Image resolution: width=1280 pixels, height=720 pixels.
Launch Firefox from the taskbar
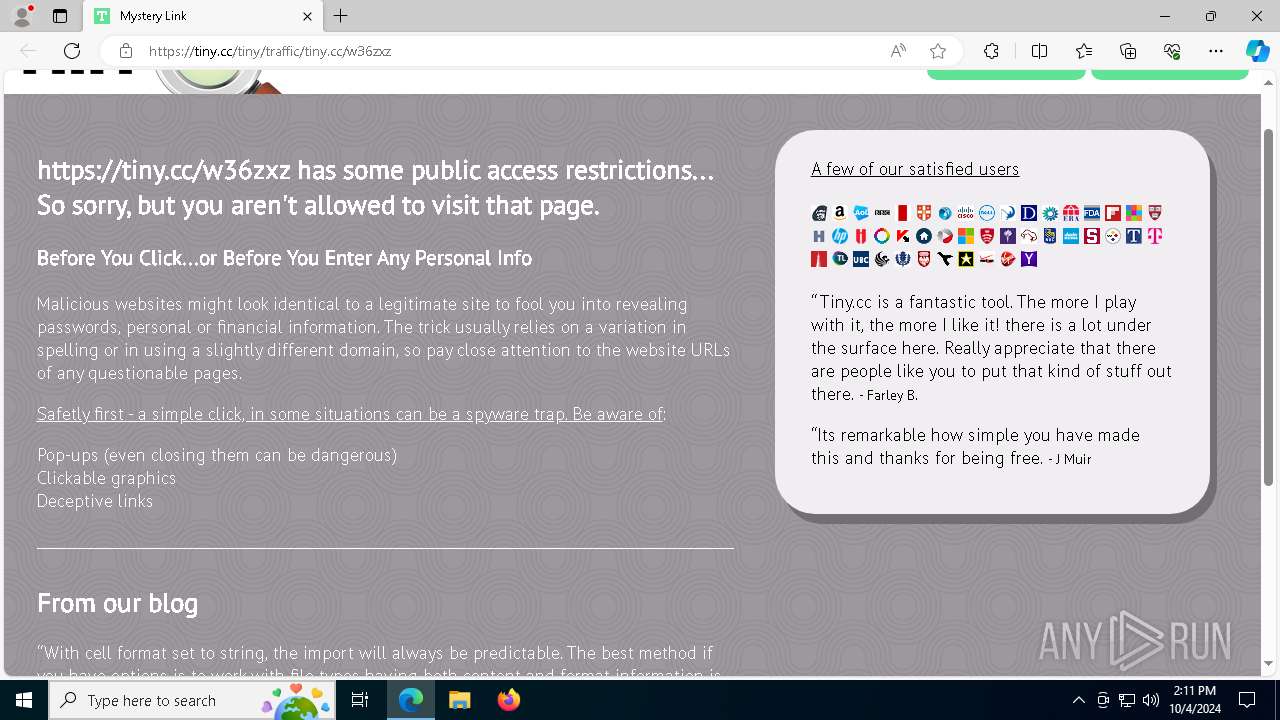click(x=509, y=700)
